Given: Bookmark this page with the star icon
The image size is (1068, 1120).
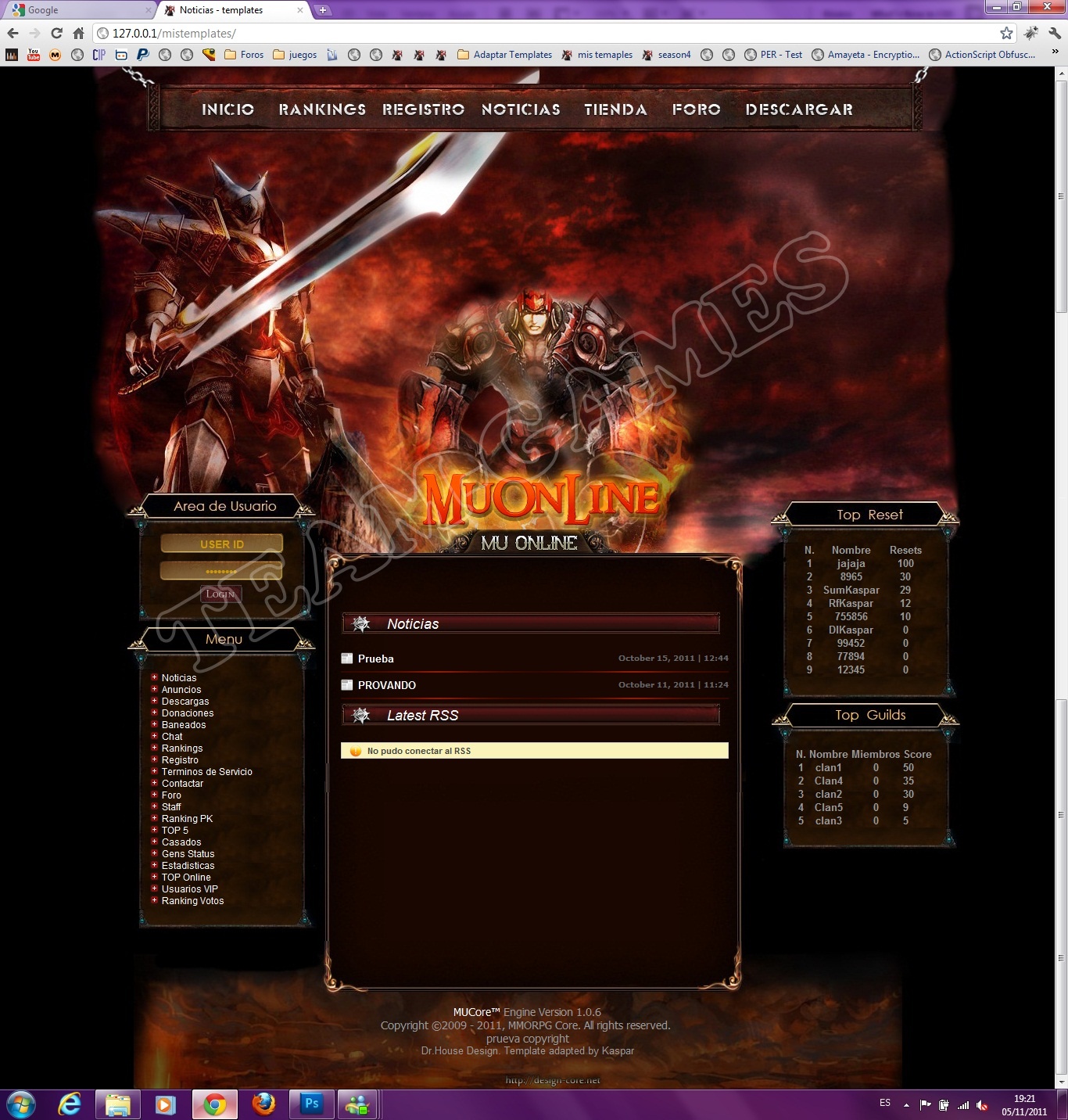Looking at the screenshot, I should click(1006, 33).
